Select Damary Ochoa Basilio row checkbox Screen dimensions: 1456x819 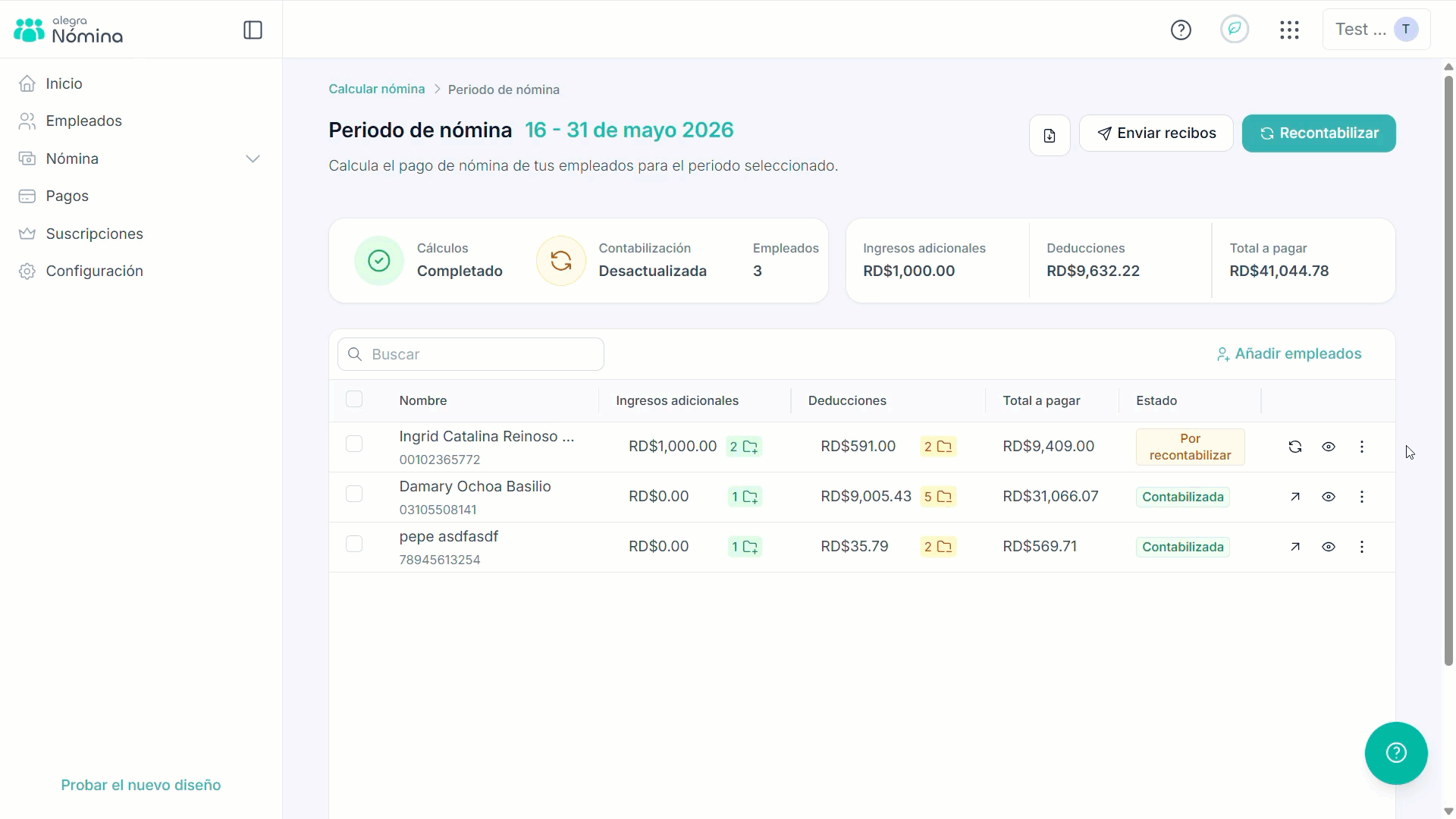click(354, 494)
